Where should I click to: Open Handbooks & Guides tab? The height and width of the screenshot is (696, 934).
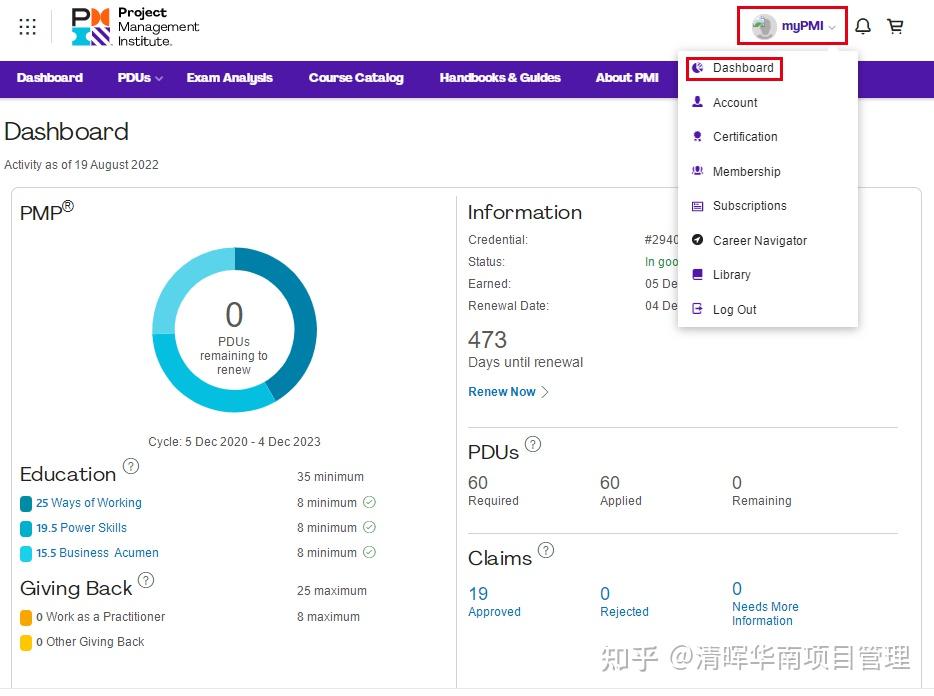point(500,78)
